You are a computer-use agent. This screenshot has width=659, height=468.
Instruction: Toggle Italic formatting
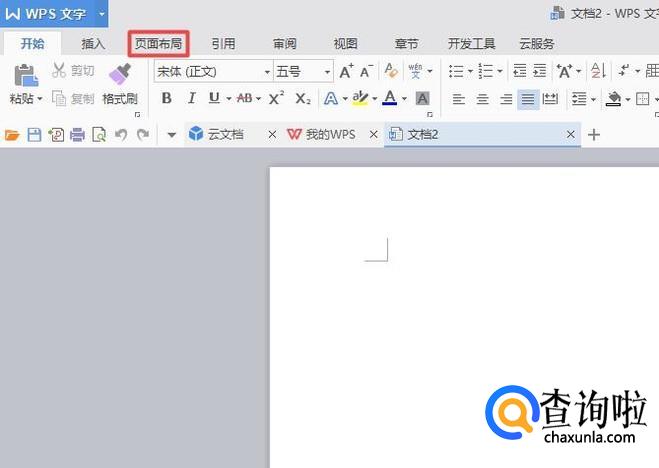click(190, 98)
